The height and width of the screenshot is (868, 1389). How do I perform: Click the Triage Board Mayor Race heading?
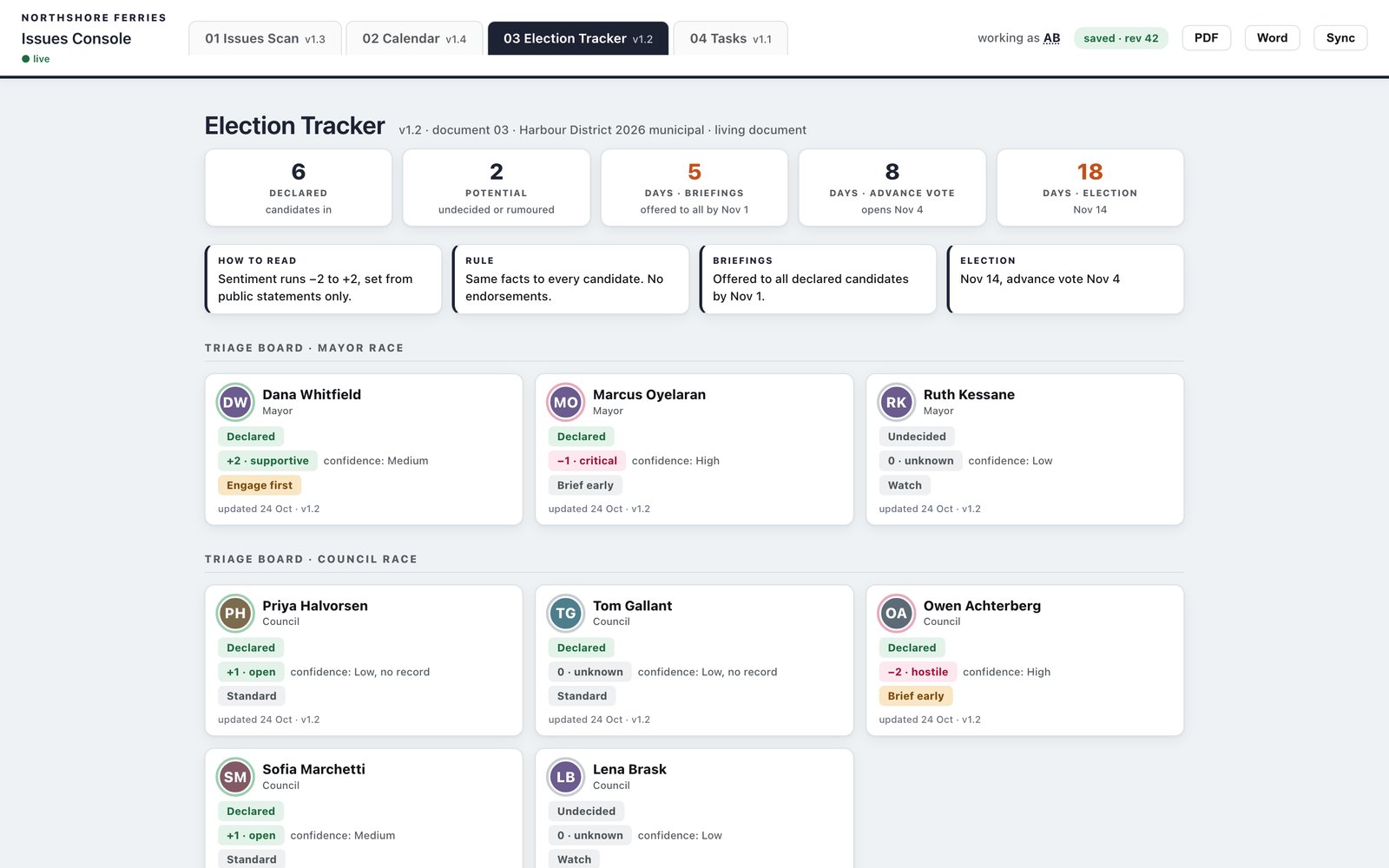(304, 348)
